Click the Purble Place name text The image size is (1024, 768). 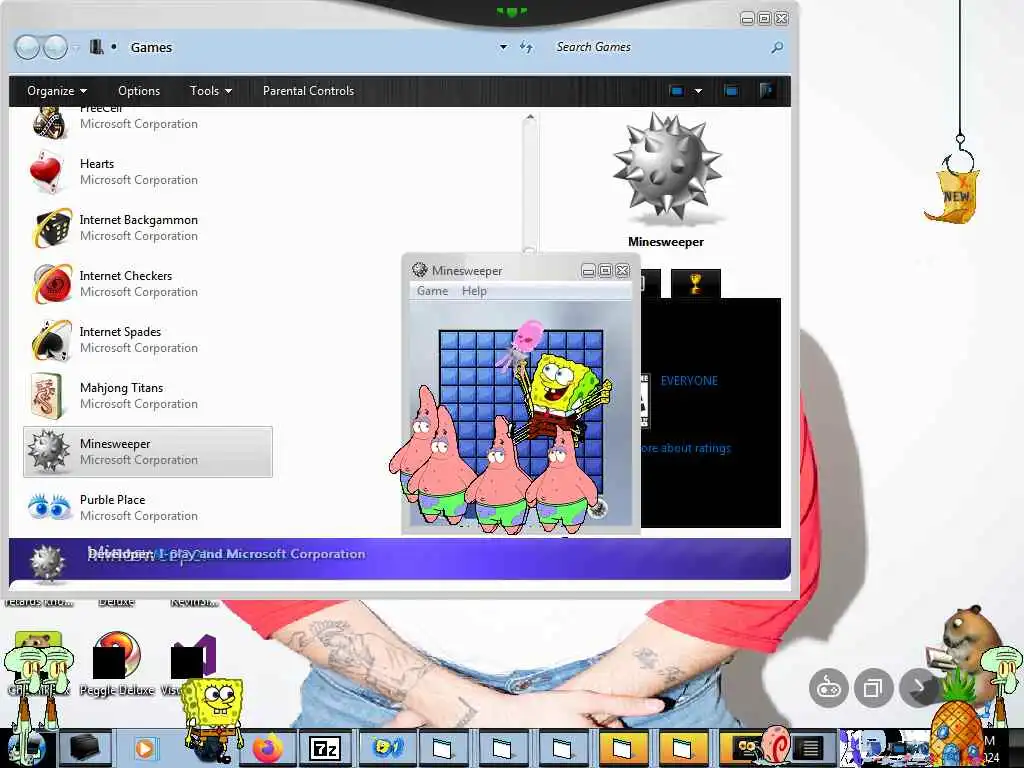112,500
